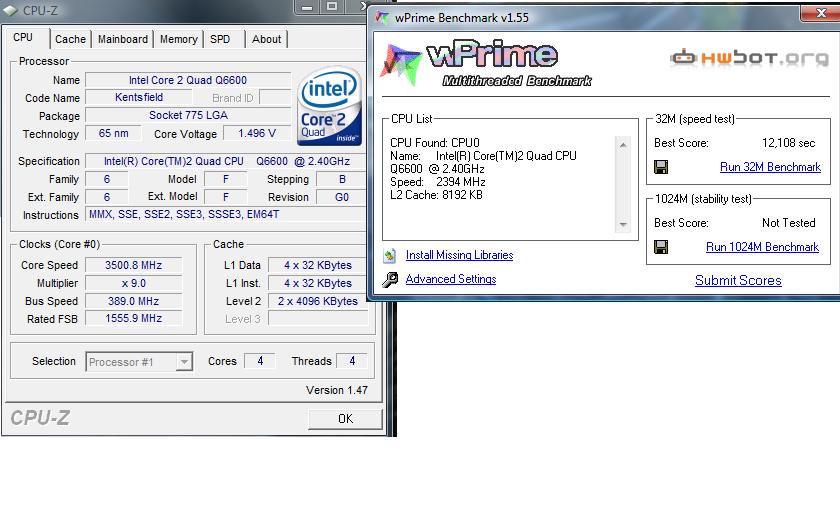Click the Advanced Settings wrench icon
The width and height of the screenshot is (840, 525).
390,279
